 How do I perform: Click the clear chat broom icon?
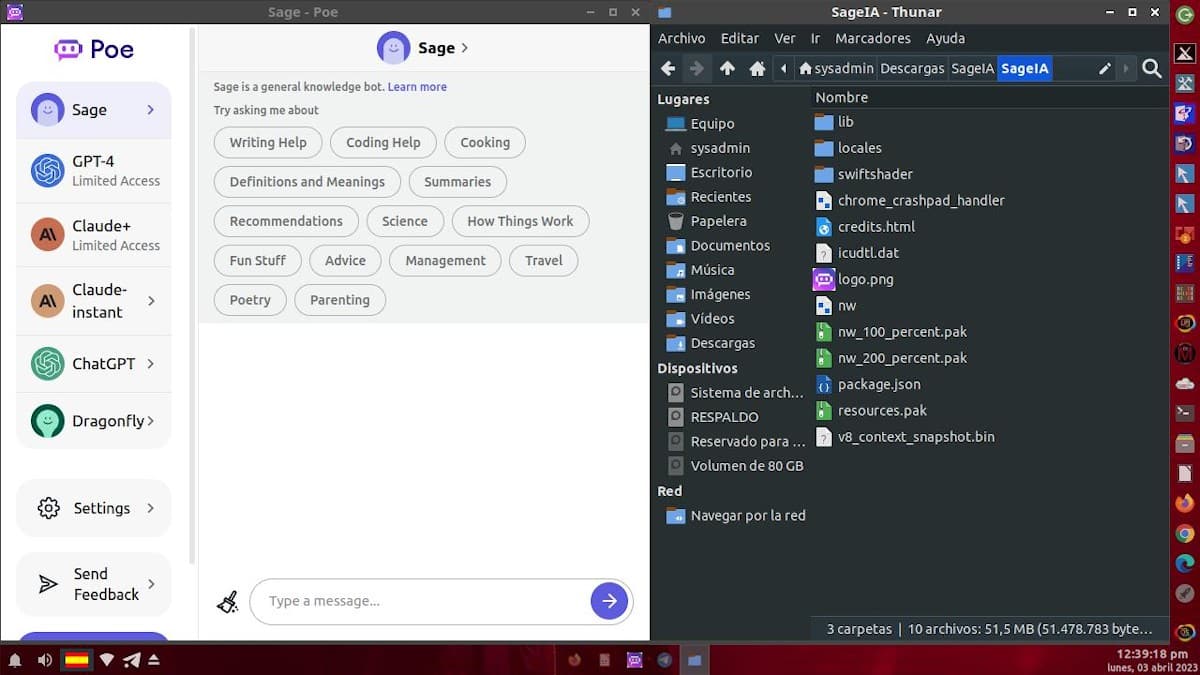pos(228,601)
